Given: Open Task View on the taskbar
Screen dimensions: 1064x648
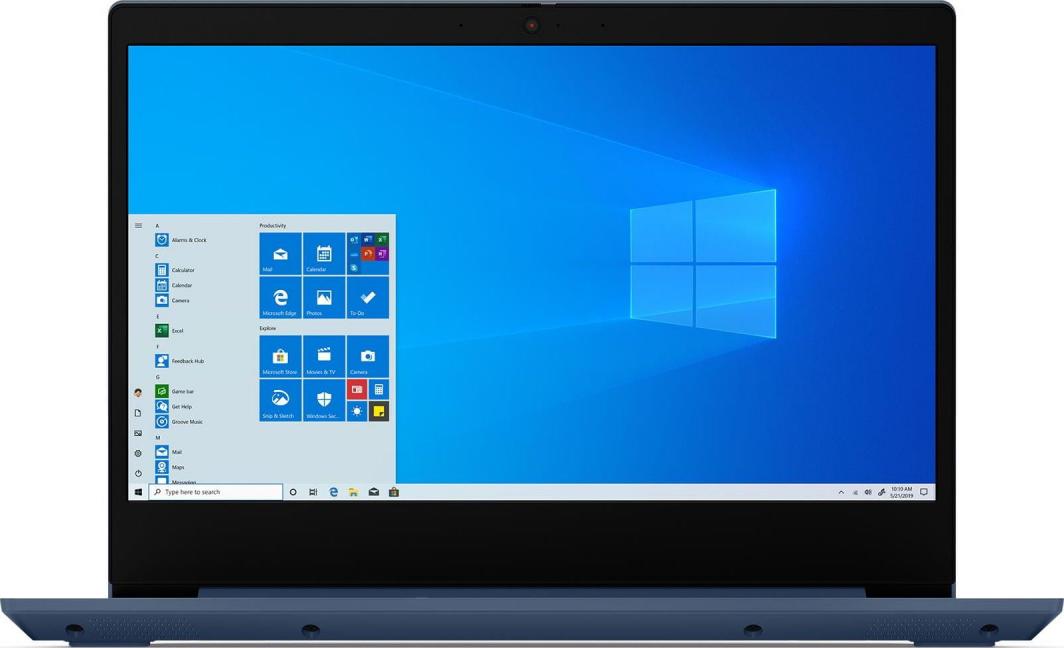Looking at the screenshot, I should (x=313, y=492).
